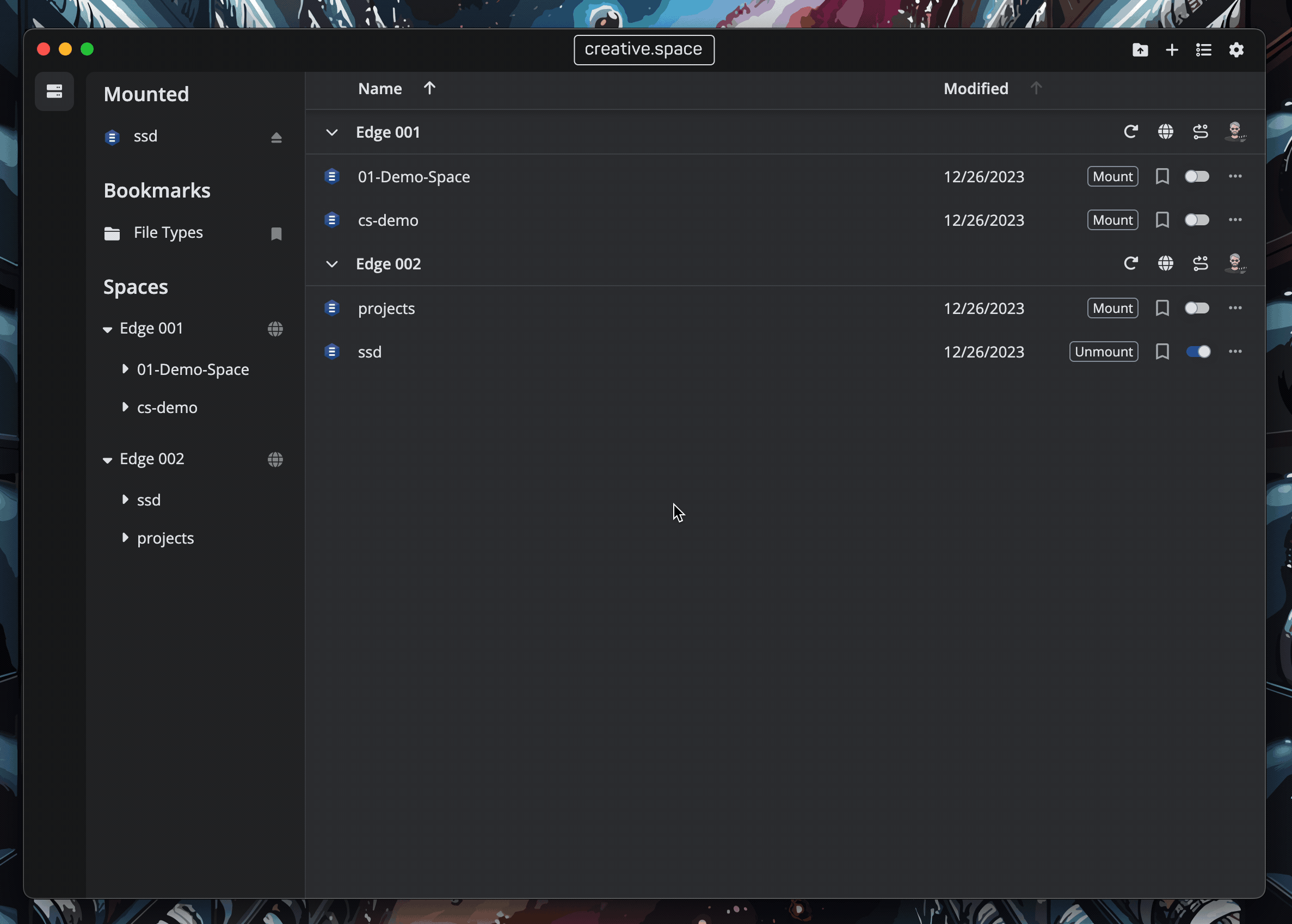Refresh the Edge 002 group
Image resolution: width=1292 pixels, height=924 pixels.
(1130, 263)
